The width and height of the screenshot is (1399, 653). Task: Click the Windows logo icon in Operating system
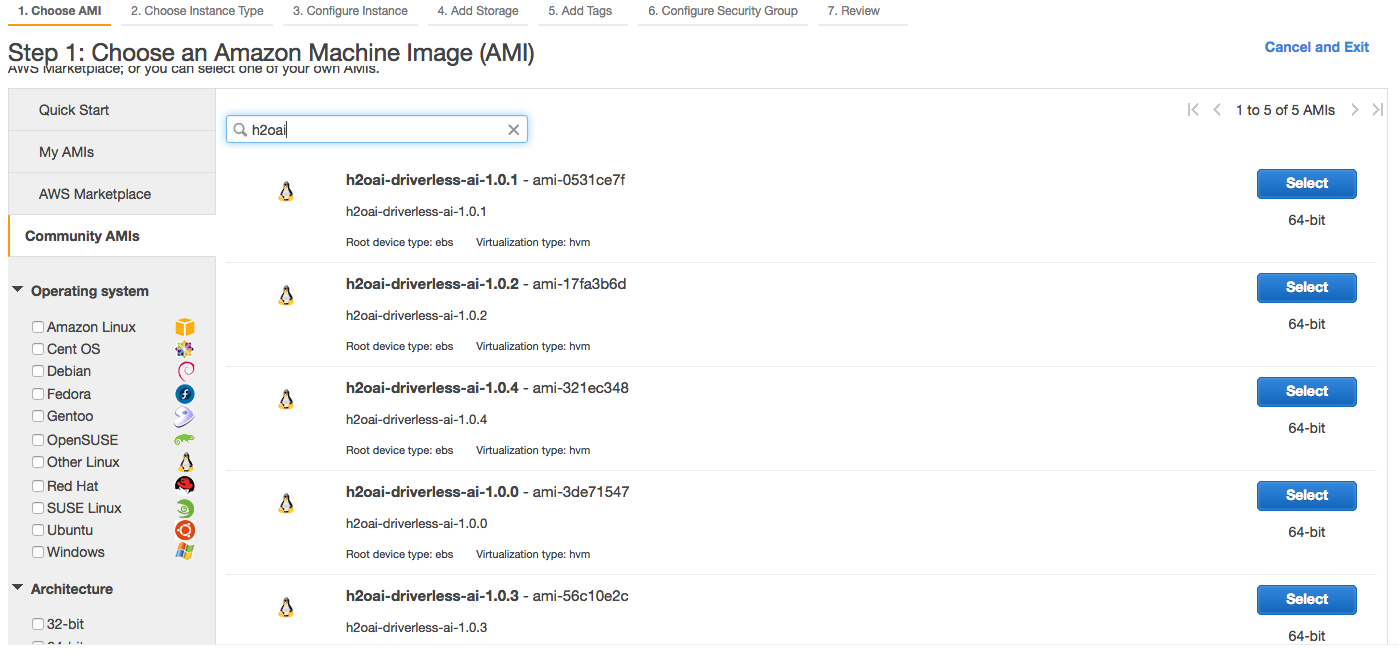(x=184, y=551)
